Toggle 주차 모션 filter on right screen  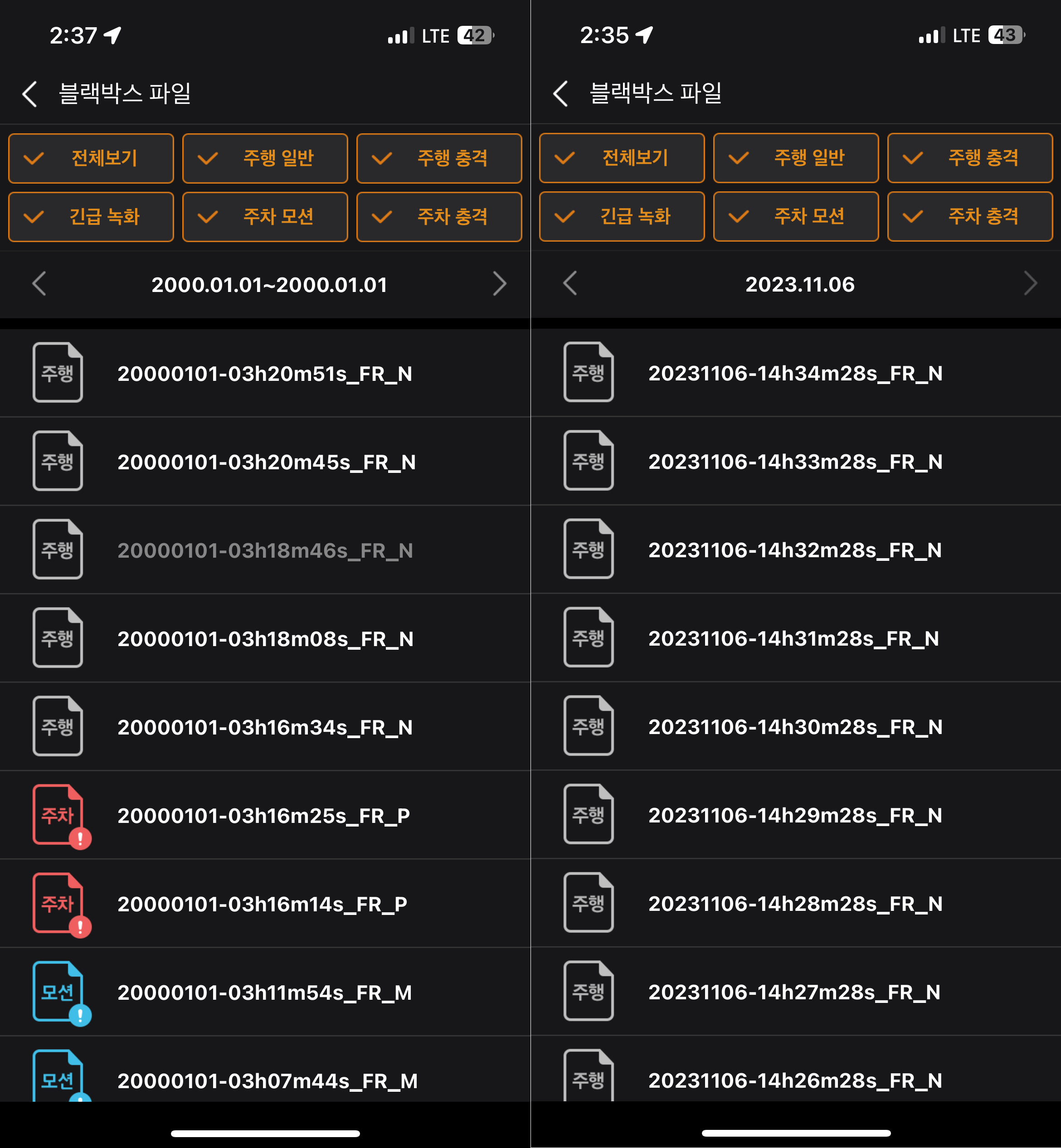(x=796, y=216)
